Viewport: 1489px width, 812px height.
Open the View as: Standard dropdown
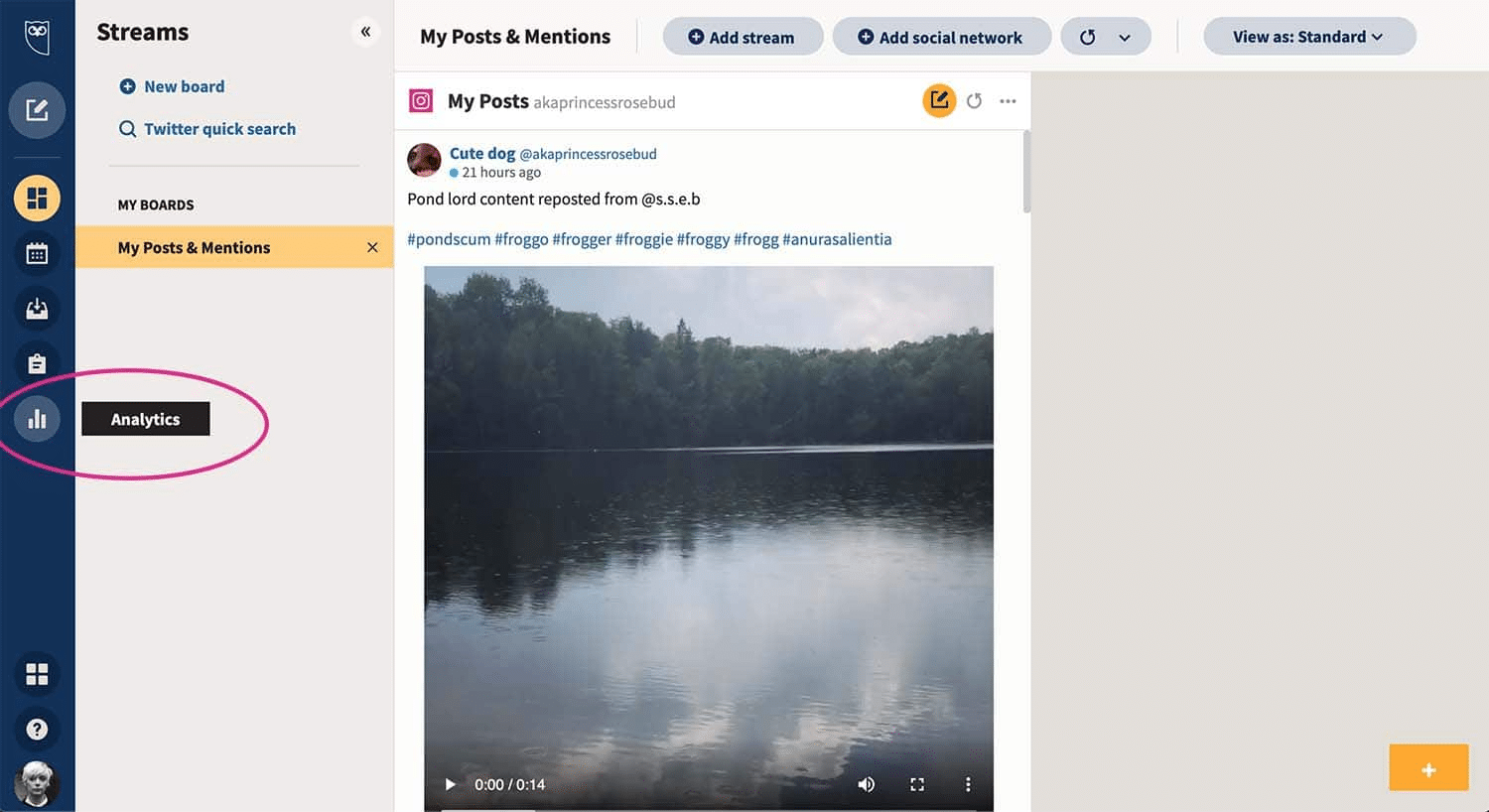1308,37
